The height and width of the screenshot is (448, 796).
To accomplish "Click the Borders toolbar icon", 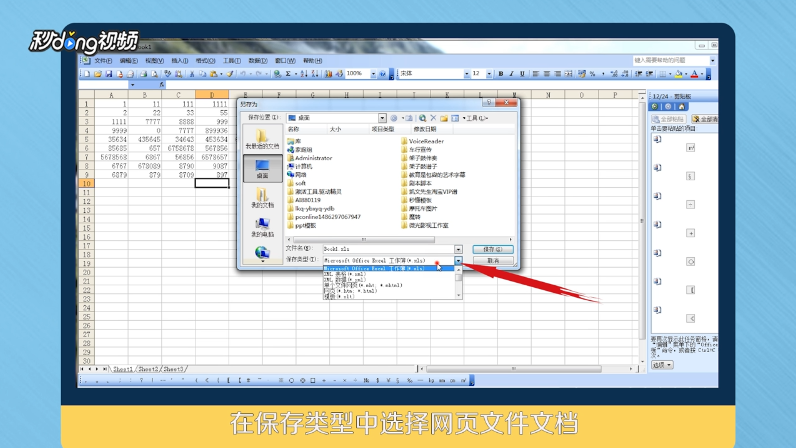I will point(662,74).
